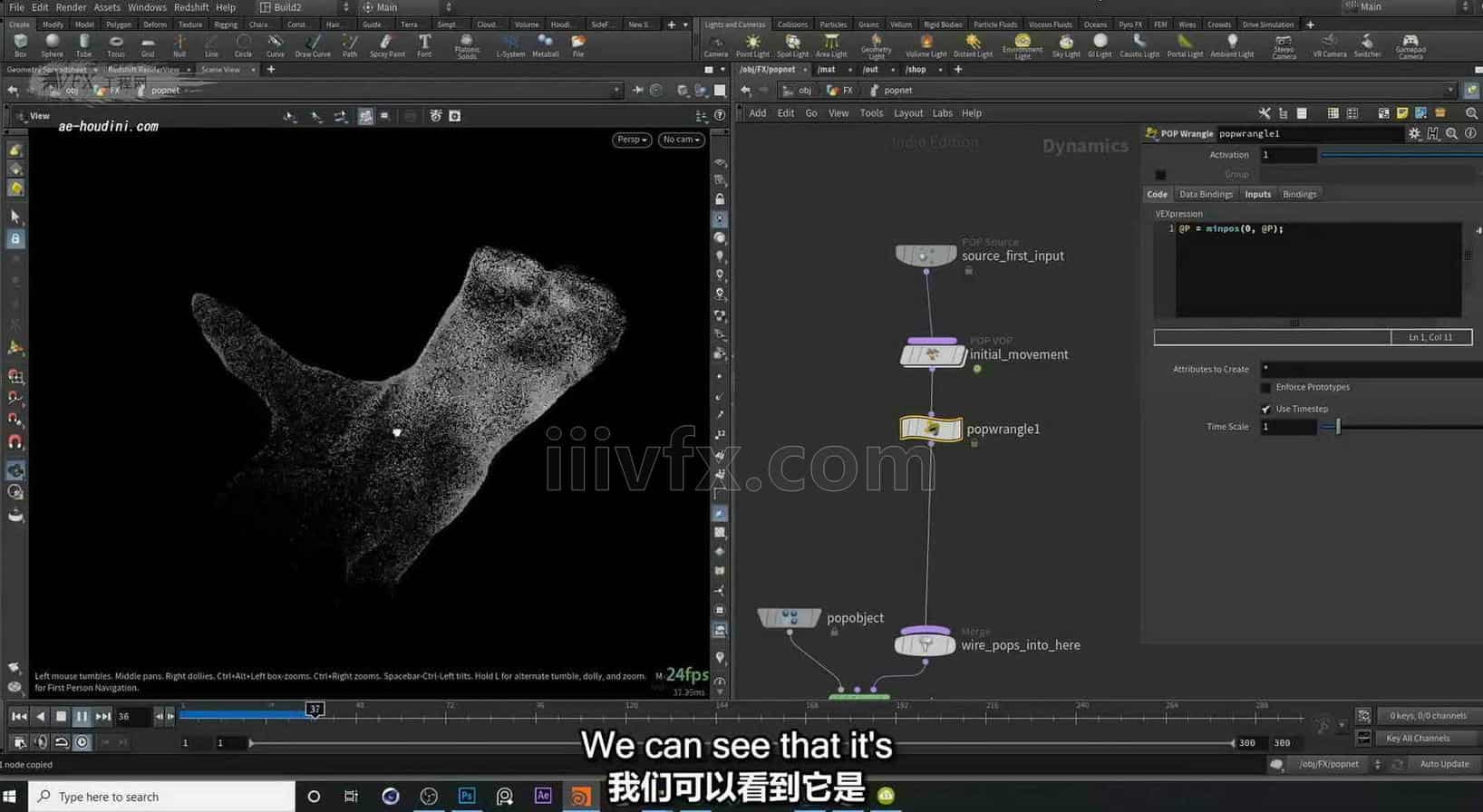Add a VR Camera
Screen dimensions: 1483x812
tap(1329, 46)
